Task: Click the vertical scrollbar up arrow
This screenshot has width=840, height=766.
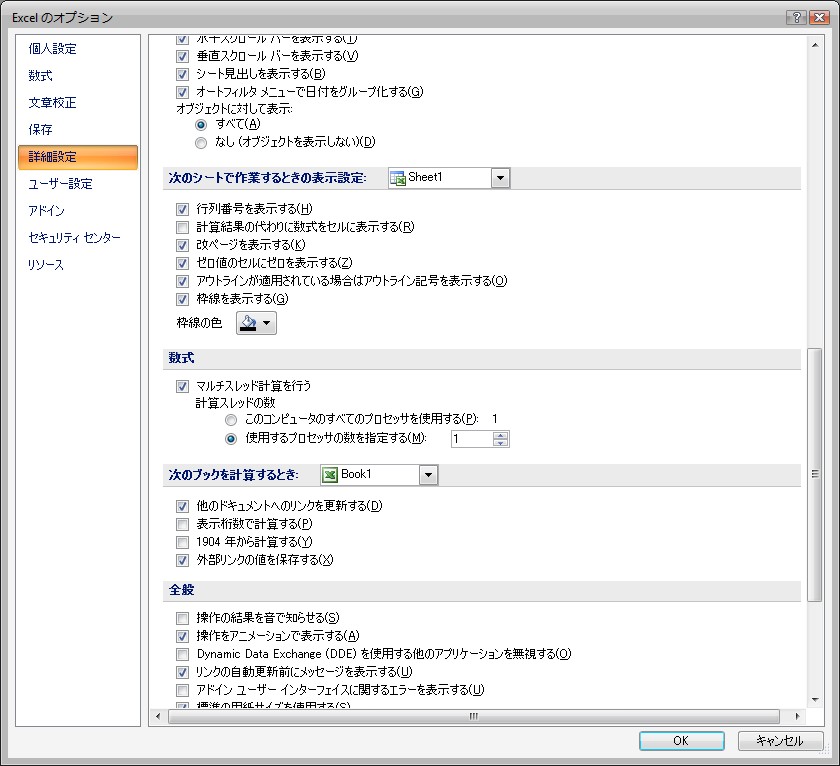Action: (815, 45)
